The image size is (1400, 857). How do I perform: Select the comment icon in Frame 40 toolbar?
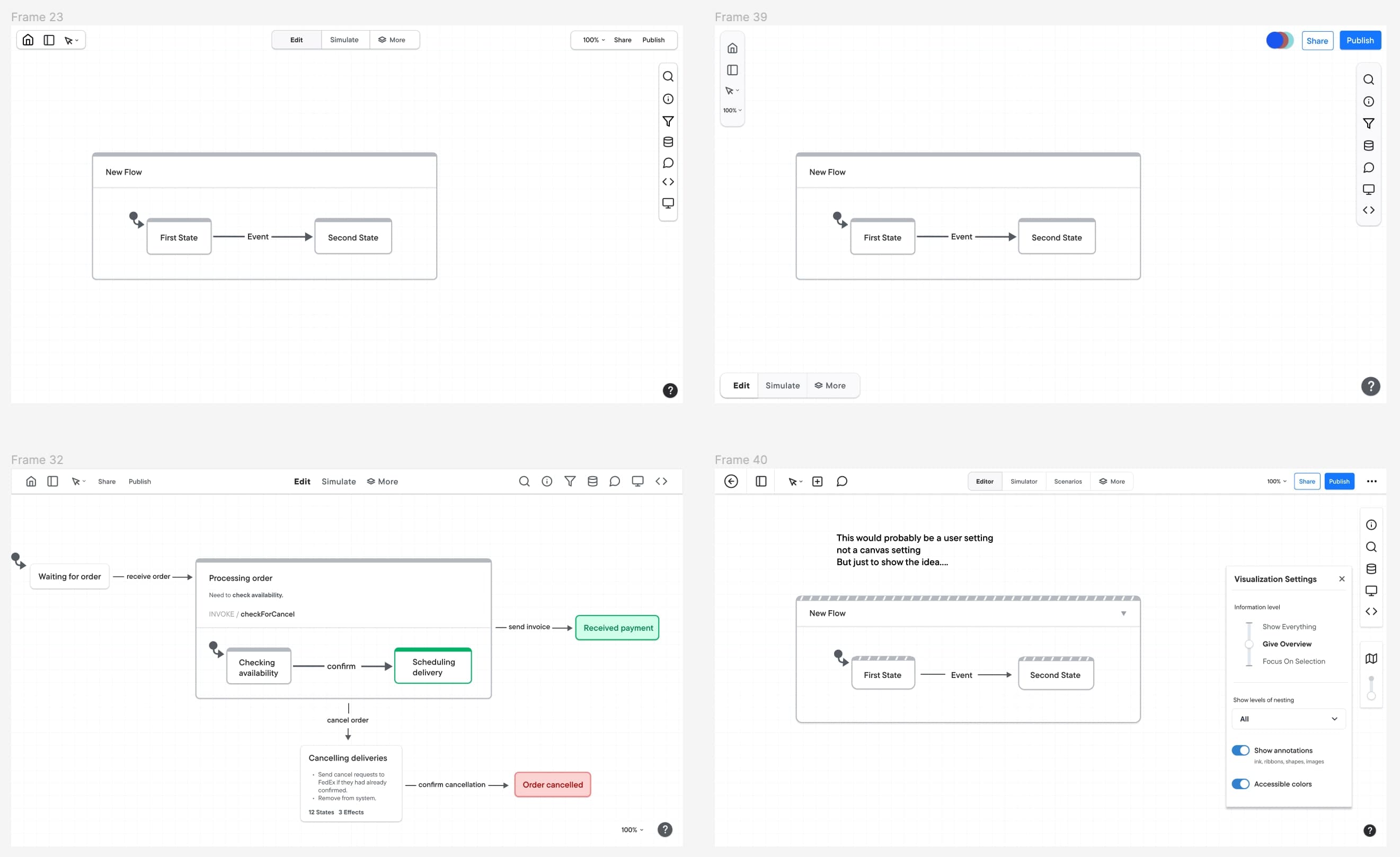pyautogui.click(x=841, y=481)
